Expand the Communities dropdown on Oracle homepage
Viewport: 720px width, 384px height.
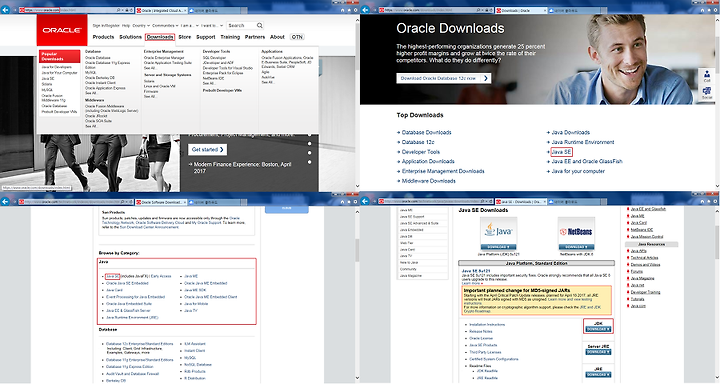[165, 26]
